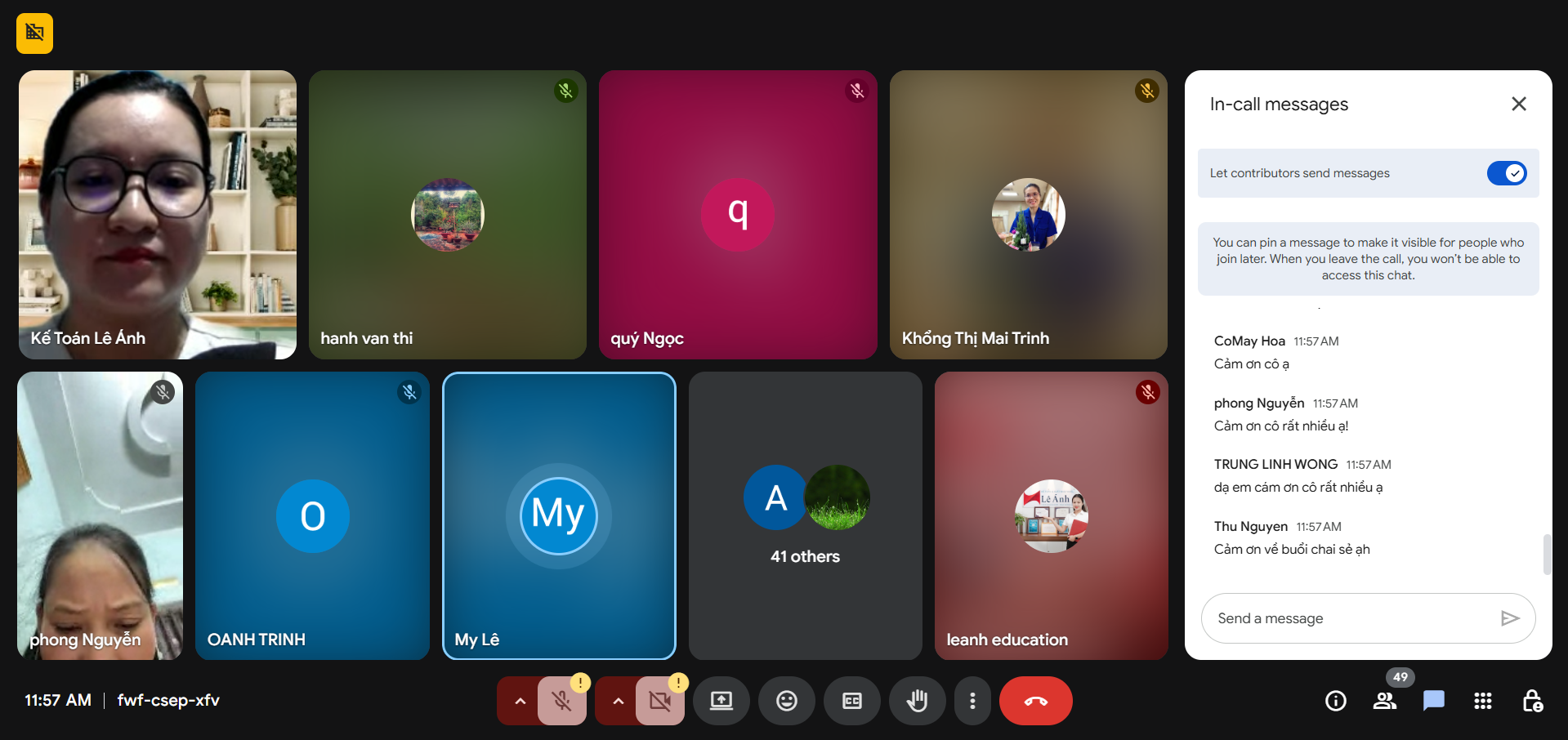The image size is (1568, 740).
Task: Open more options three-dot menu
Action: 972,701
